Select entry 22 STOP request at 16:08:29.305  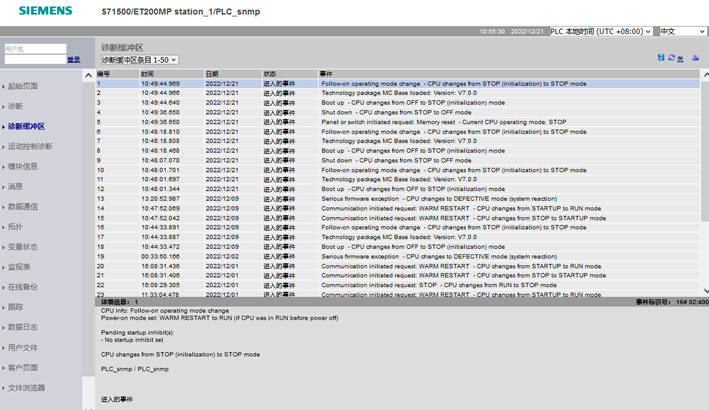(397, 285)
